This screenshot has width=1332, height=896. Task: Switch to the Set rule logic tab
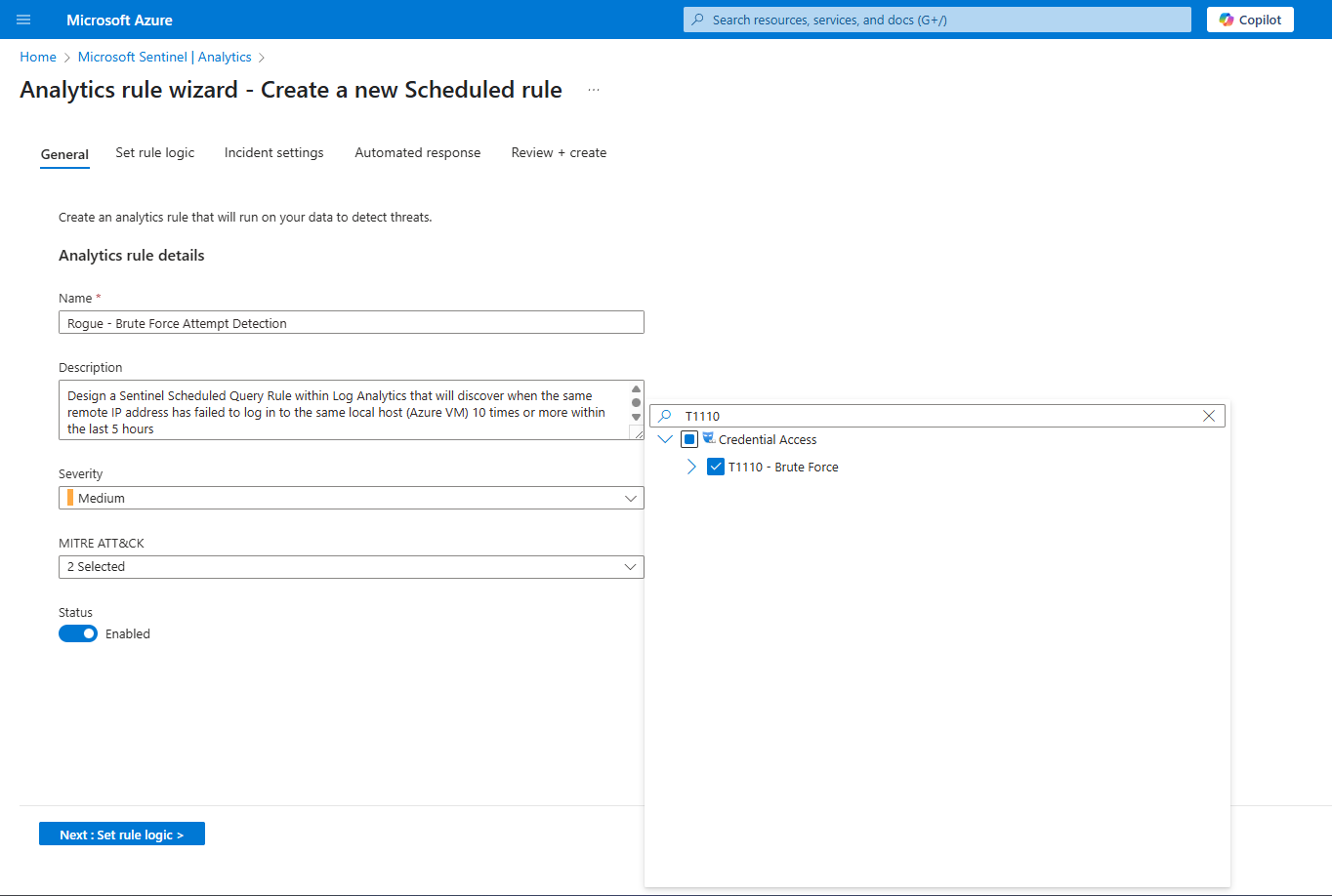click(155, 152)
